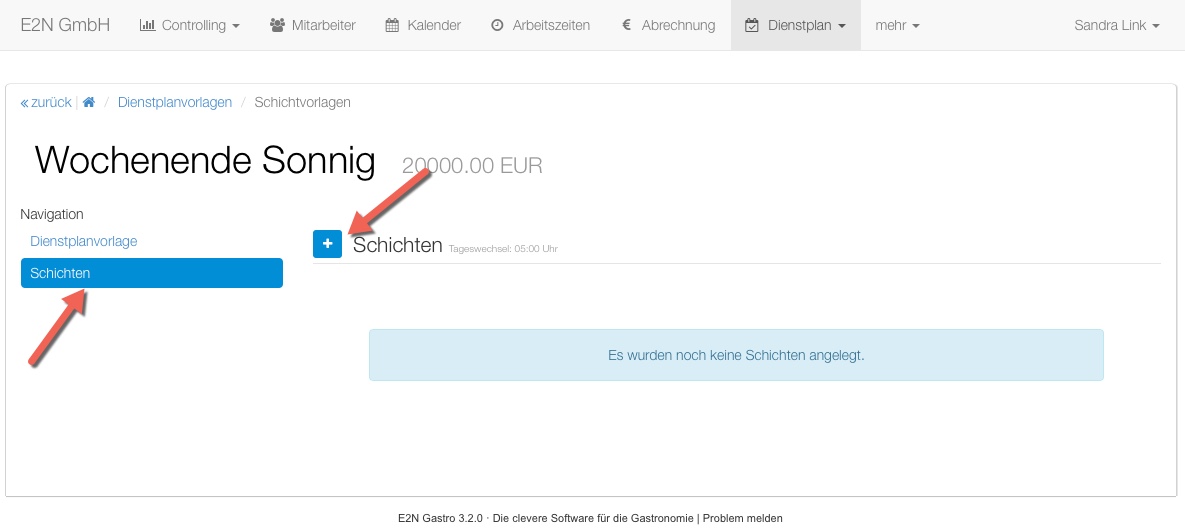
Task: Open Arbeitszeiten in the navbar
Action: pos(541,25)
